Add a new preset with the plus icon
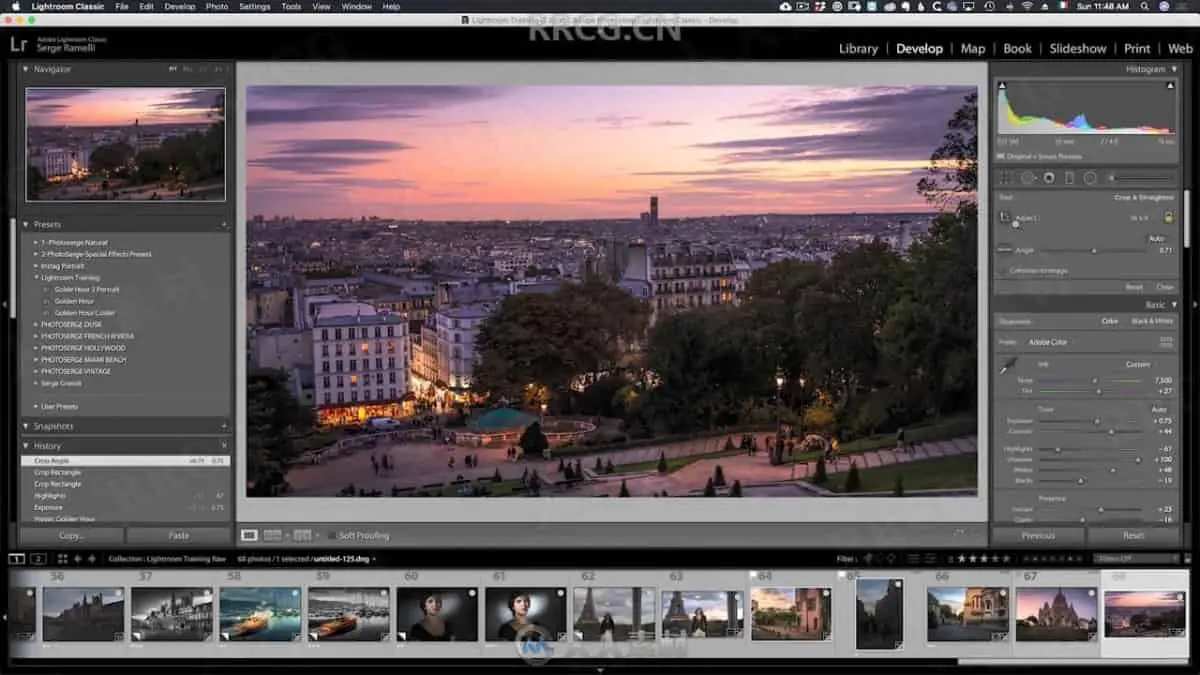The height and width of the screenshot is (675, 1200). pyautogui.click(x=224, y=225)
